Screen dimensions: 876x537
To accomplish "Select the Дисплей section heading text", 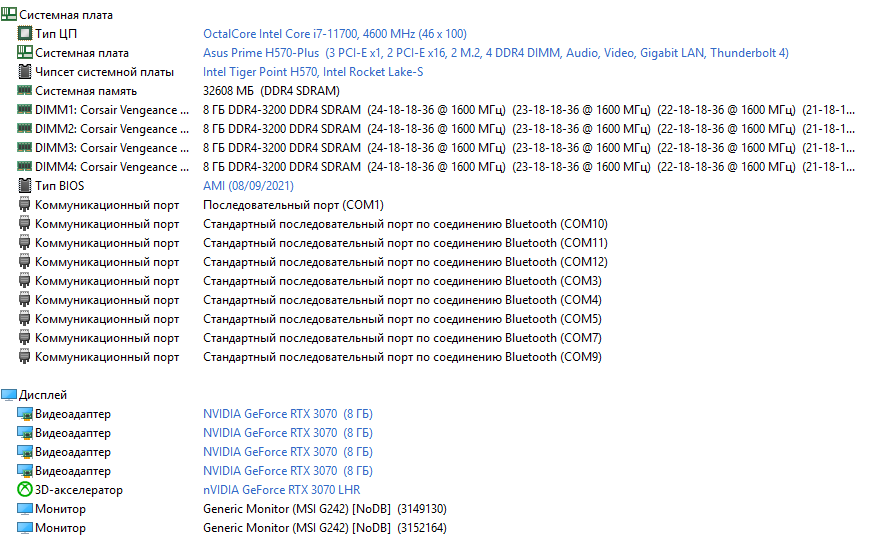I will pos(43,395).
